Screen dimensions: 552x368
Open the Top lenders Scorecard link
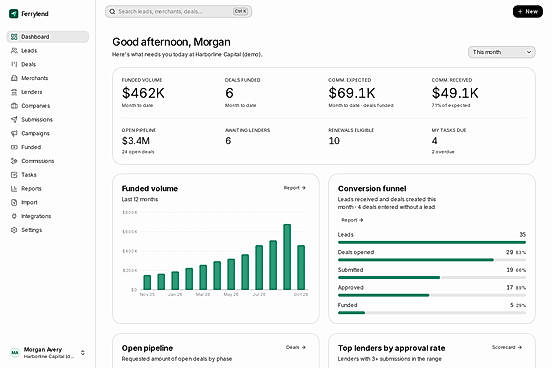coord(507,348)
